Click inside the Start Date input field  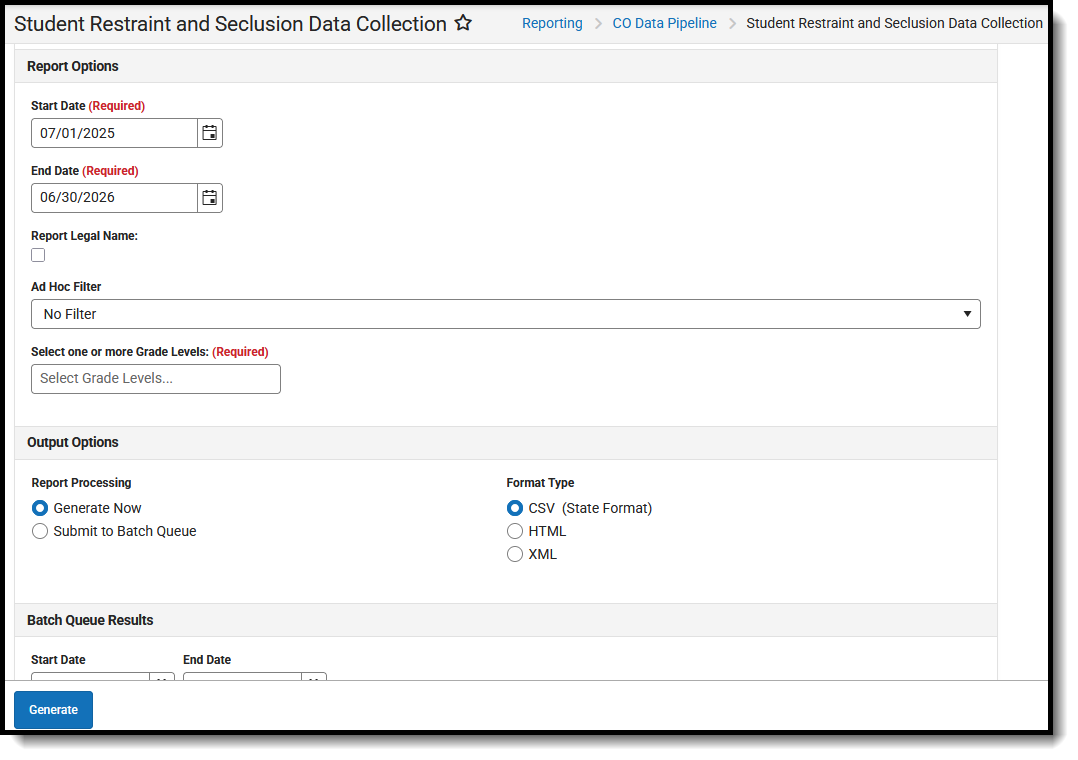click(x=110, y=132)
